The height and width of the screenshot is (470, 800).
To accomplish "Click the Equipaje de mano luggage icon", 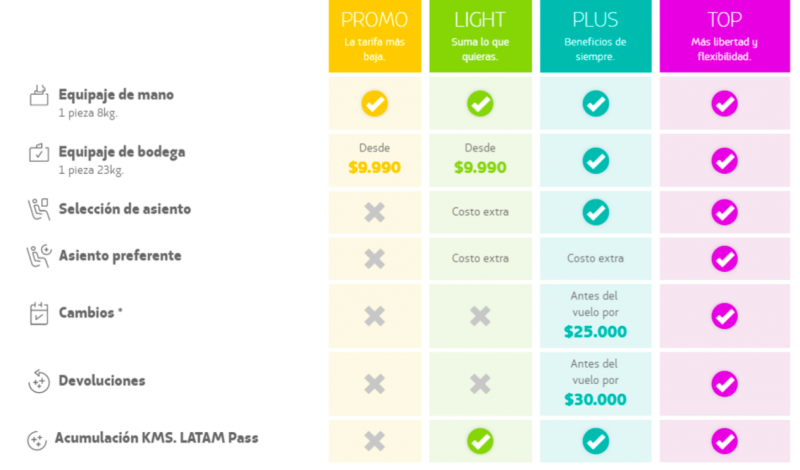I will coord(39,95).
